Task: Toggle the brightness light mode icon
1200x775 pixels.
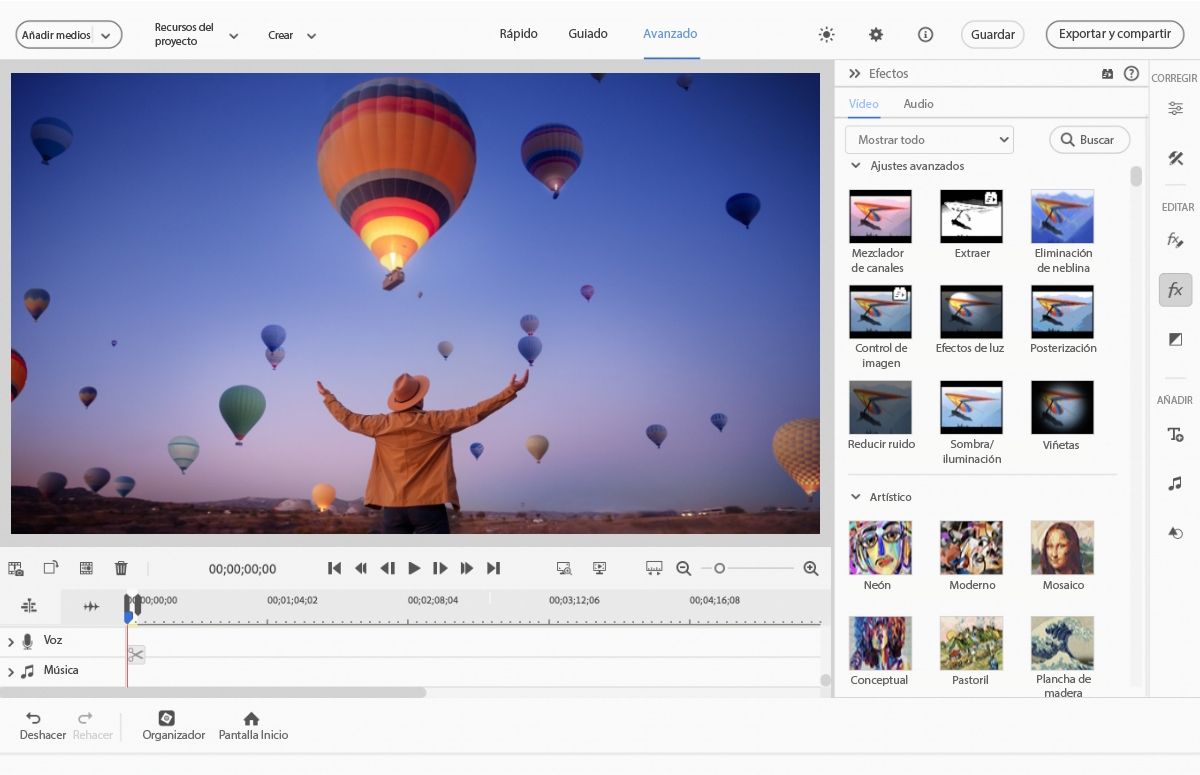Action: [826, 35]
